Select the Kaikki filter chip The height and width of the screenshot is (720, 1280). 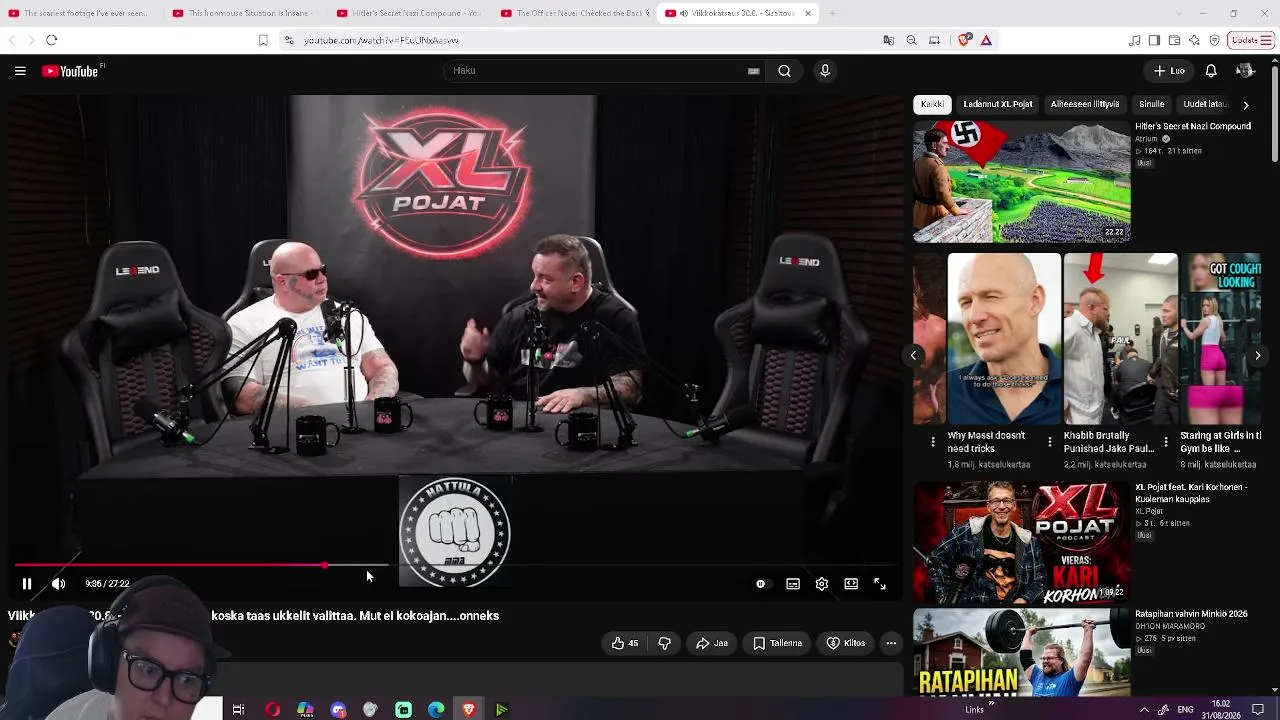coord(932,104)
